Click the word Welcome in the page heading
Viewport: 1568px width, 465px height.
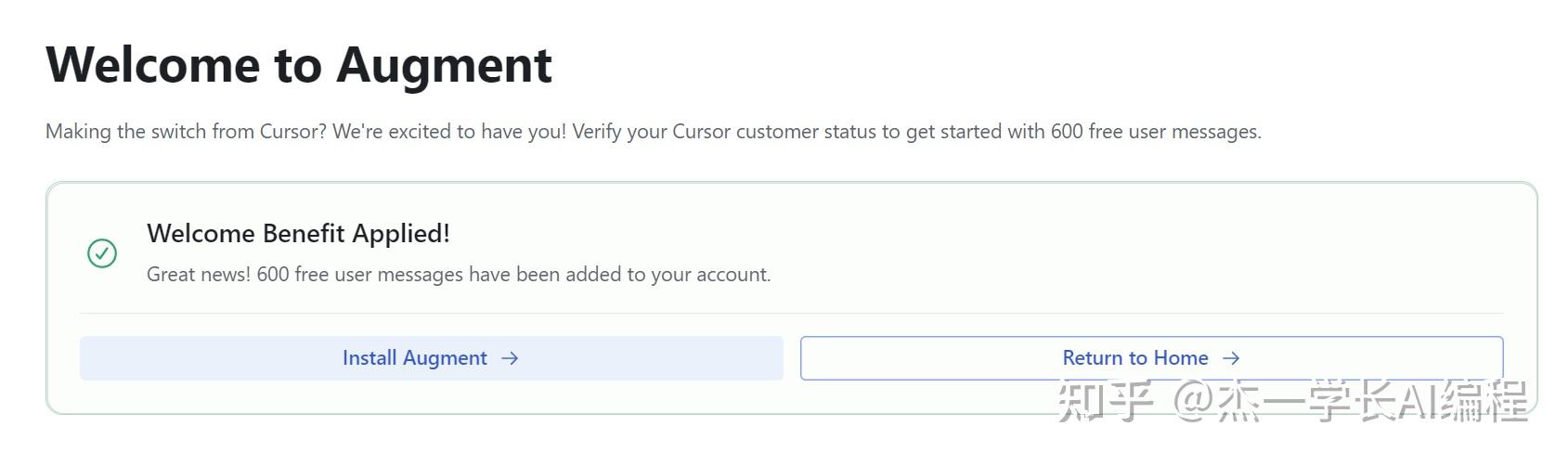click(152, 65)
